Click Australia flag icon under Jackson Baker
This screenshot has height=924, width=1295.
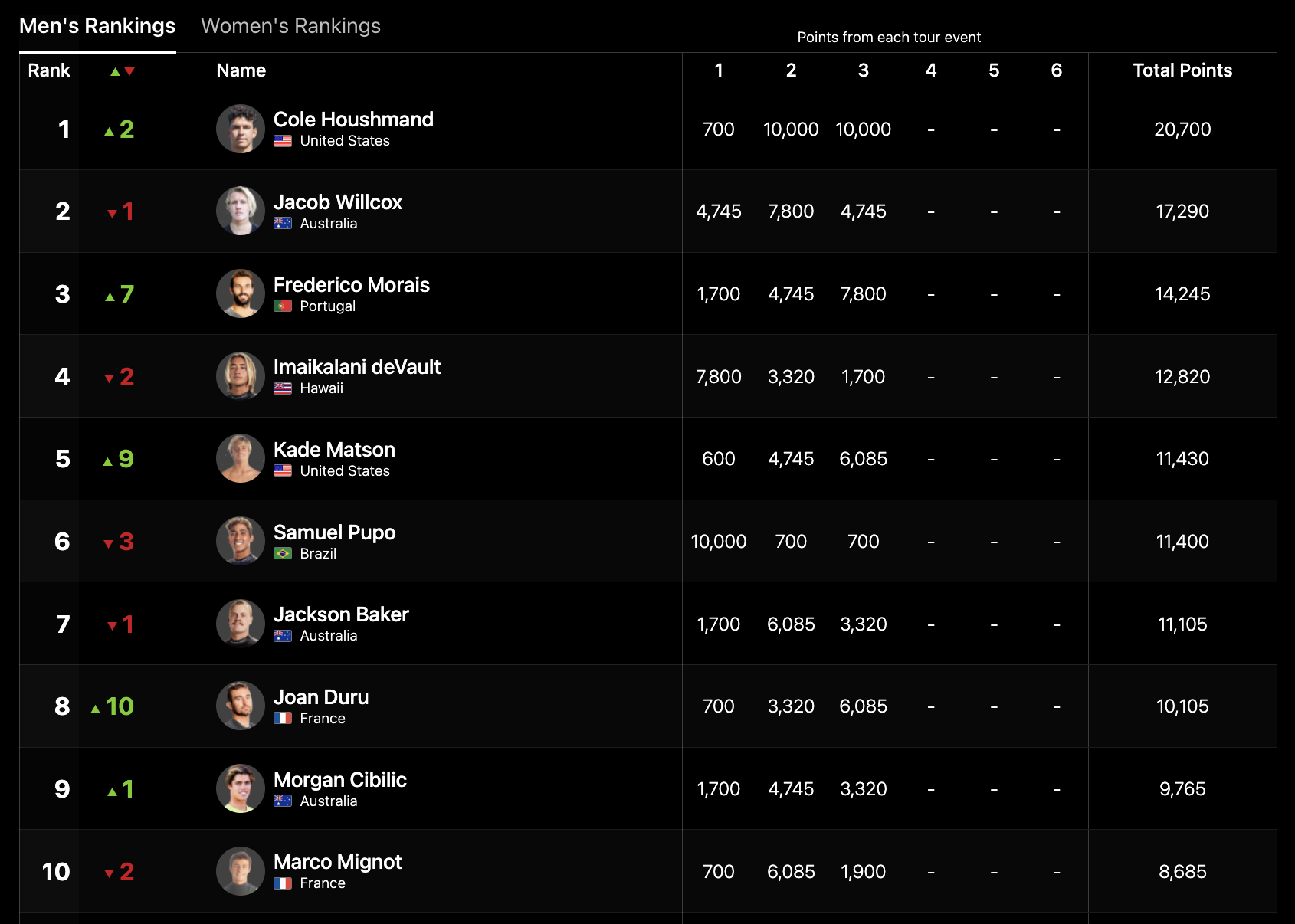(x=283, y=636)
